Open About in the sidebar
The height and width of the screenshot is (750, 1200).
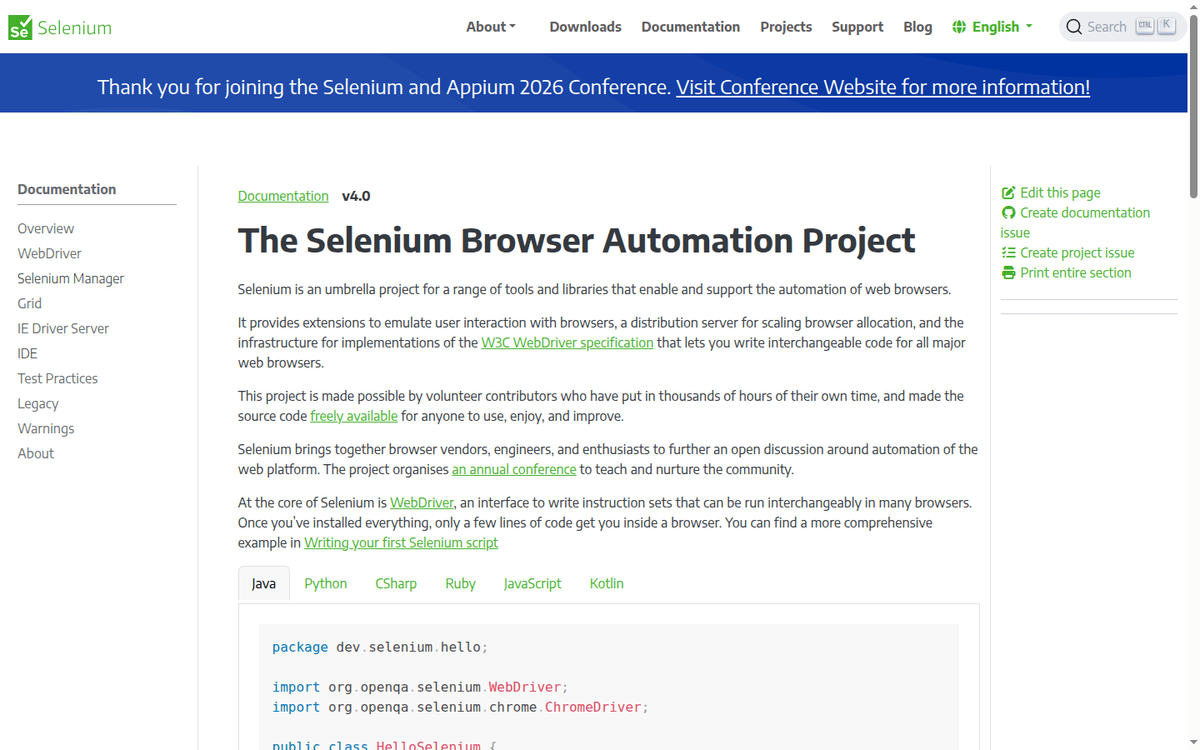pos(36,454)
